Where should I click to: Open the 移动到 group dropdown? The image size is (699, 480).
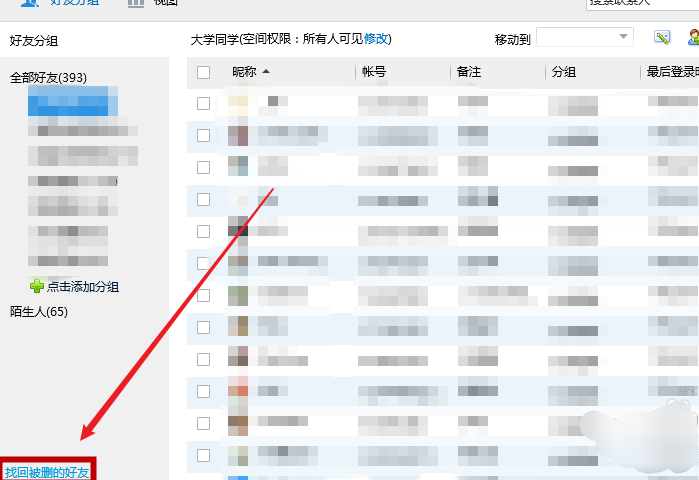tap(584, 37)
